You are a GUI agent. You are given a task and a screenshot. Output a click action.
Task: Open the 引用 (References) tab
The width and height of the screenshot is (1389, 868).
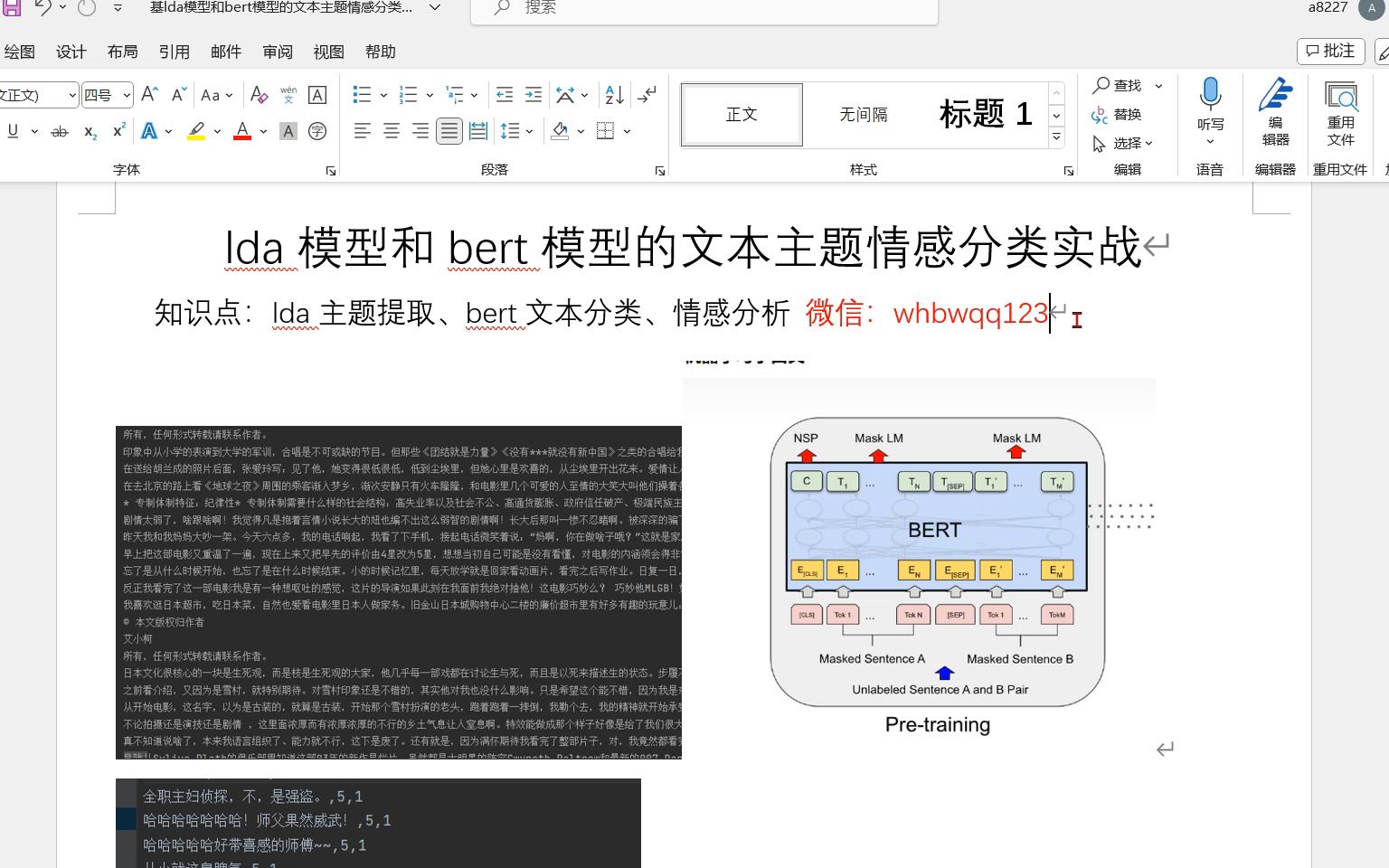(x=175, y=52)
